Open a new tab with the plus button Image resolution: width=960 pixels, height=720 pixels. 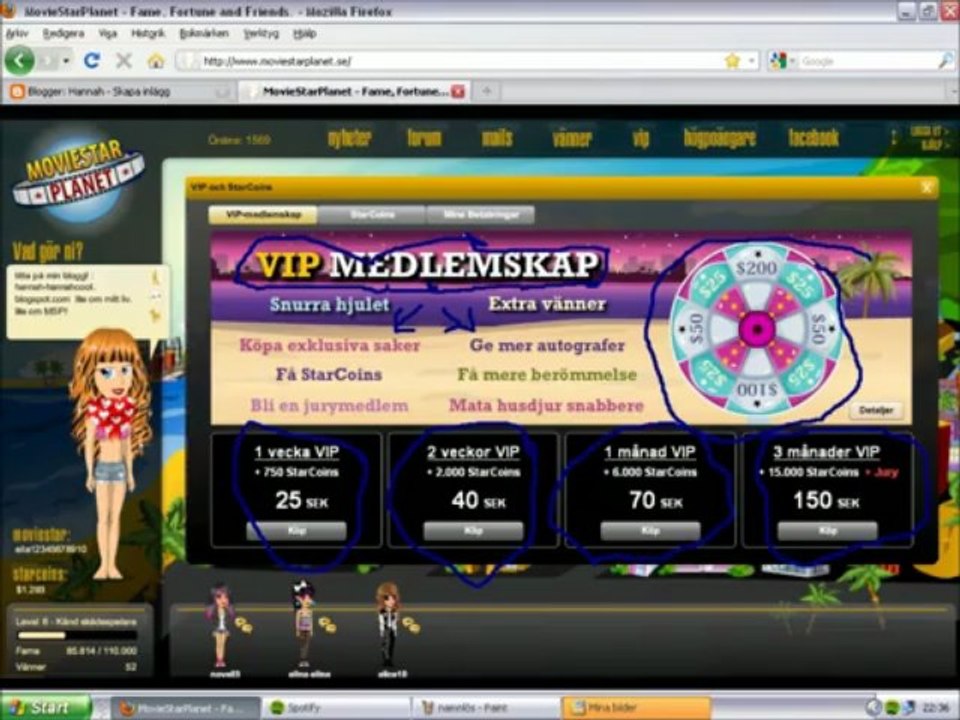point(487,91)
